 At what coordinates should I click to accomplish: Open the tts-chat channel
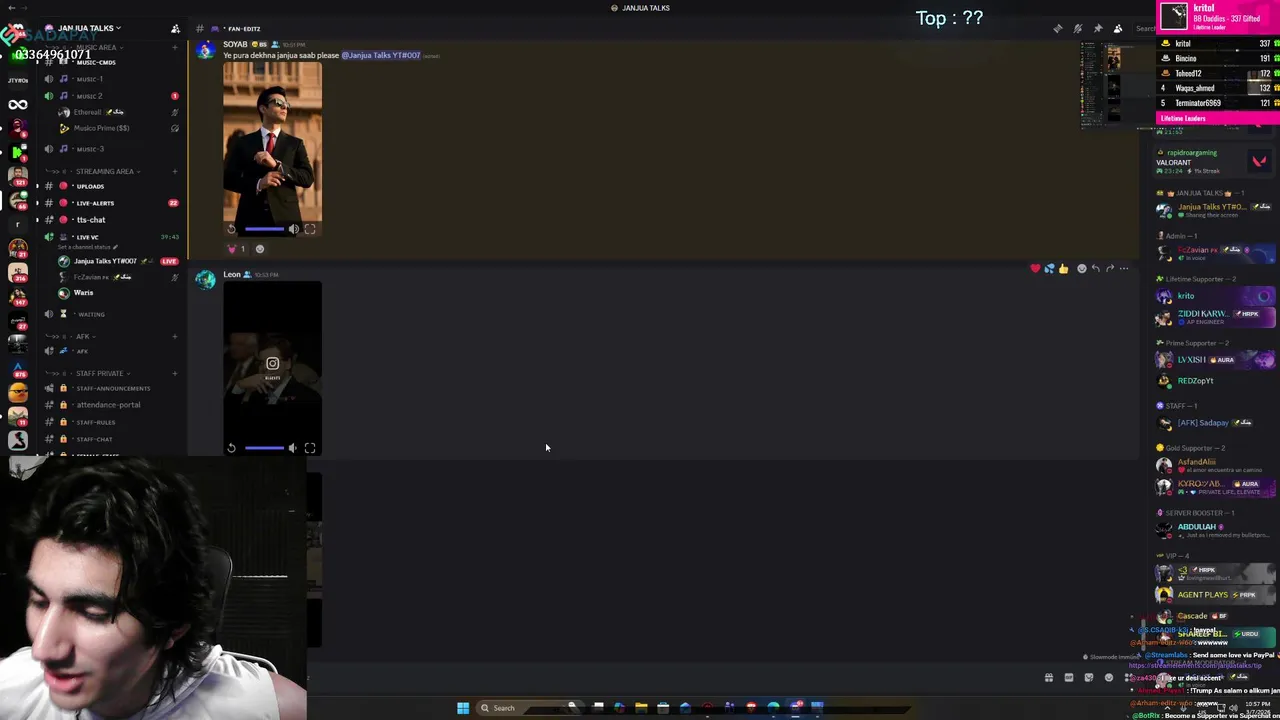110,220
